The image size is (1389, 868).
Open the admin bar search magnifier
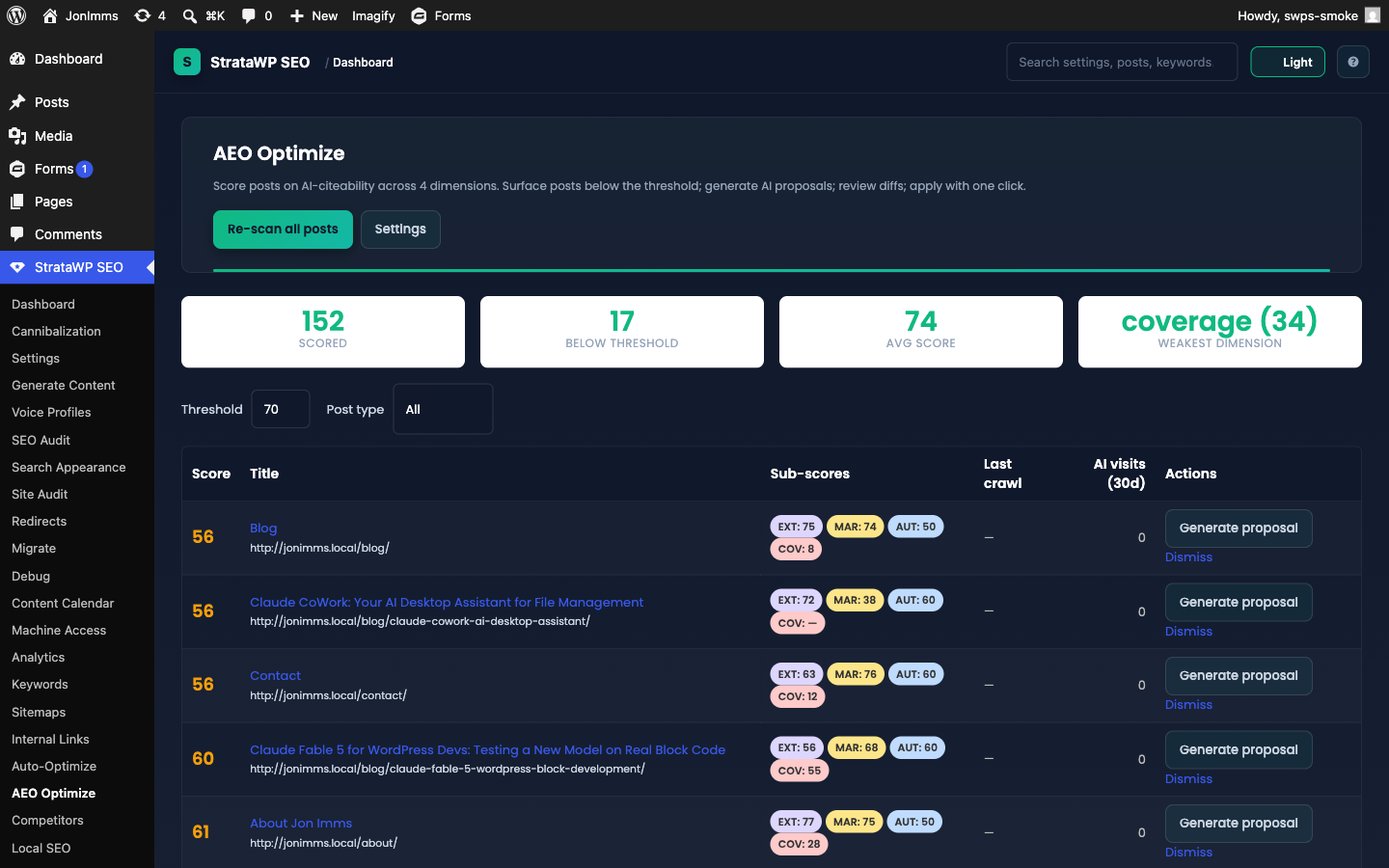point(190,15)
